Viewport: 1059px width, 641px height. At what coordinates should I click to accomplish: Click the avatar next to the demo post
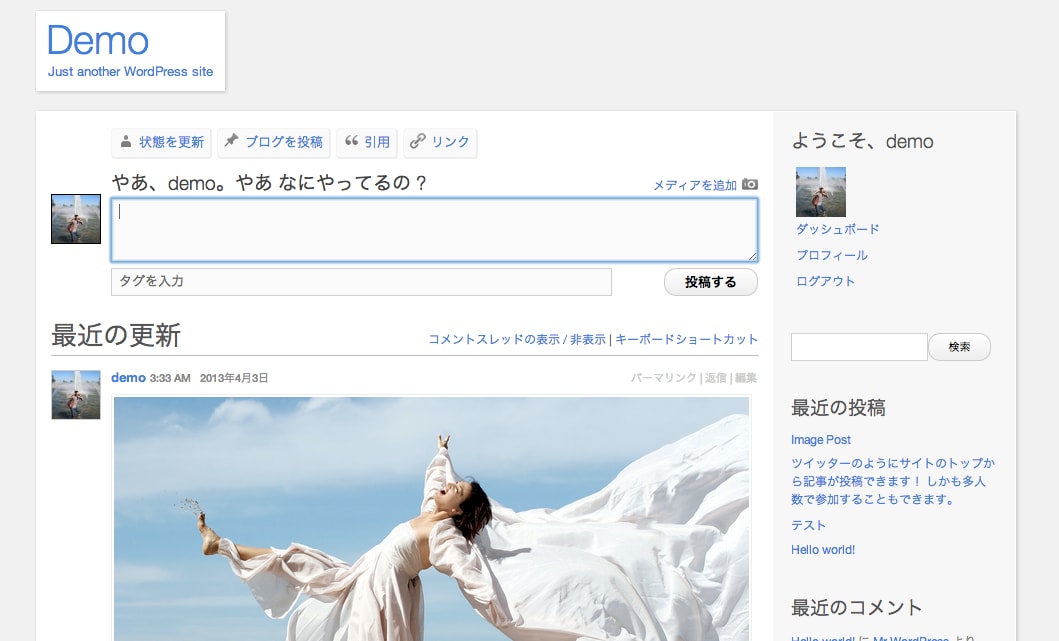(x=76, y=394)
